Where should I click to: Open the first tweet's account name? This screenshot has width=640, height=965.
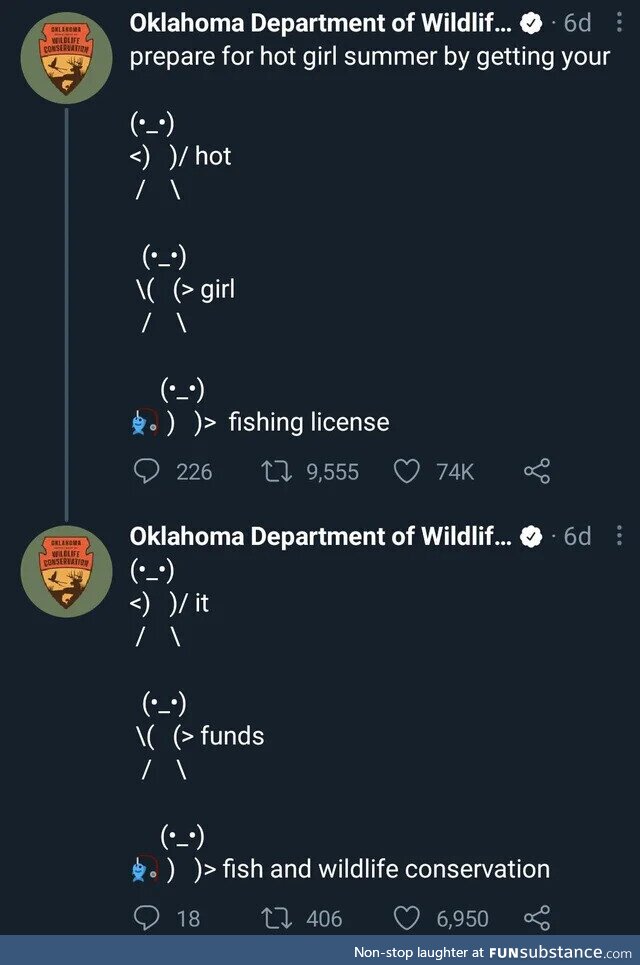click(320, 24)
